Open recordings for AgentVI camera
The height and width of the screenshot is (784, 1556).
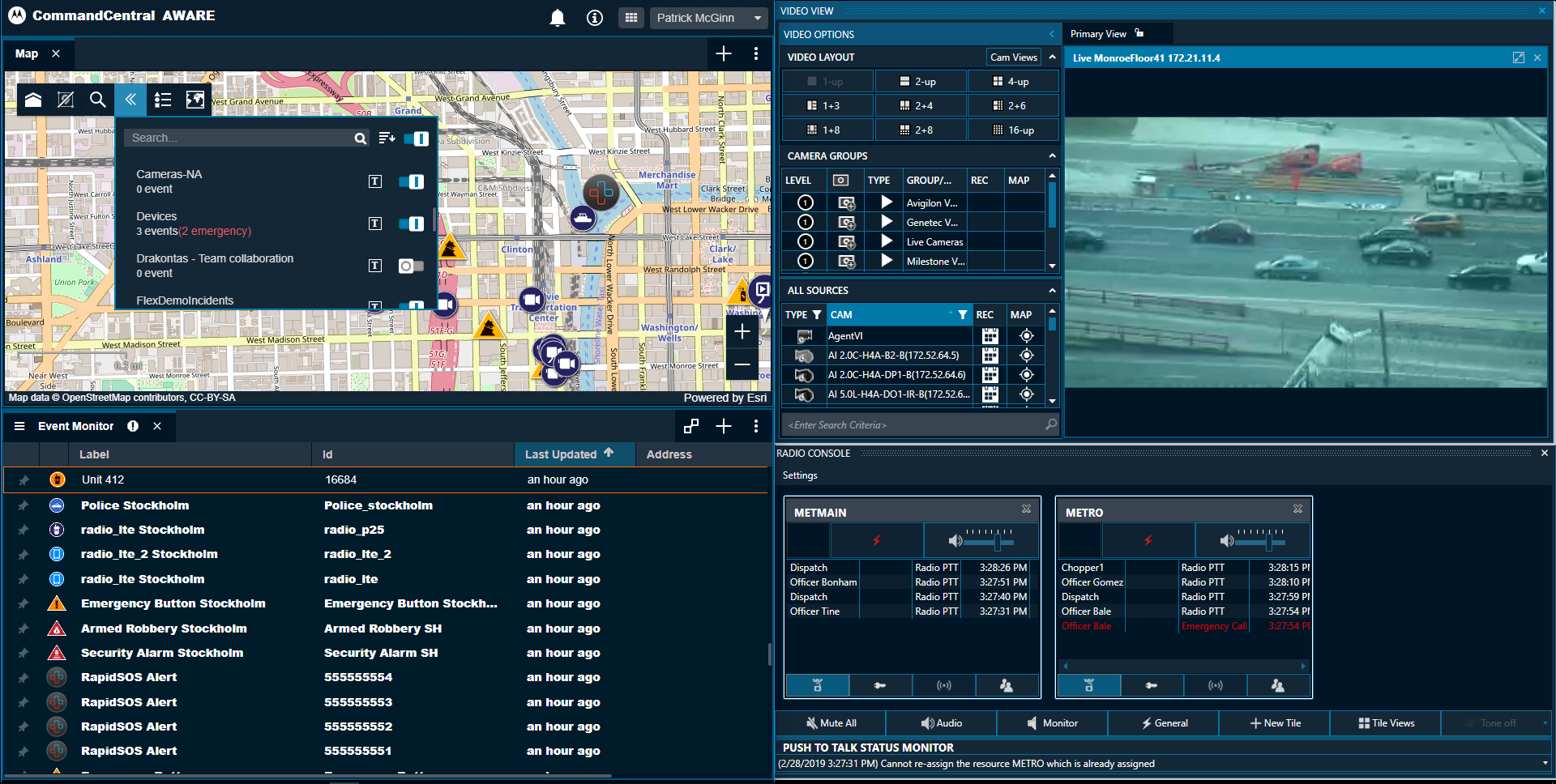click(x=990, y=336)
